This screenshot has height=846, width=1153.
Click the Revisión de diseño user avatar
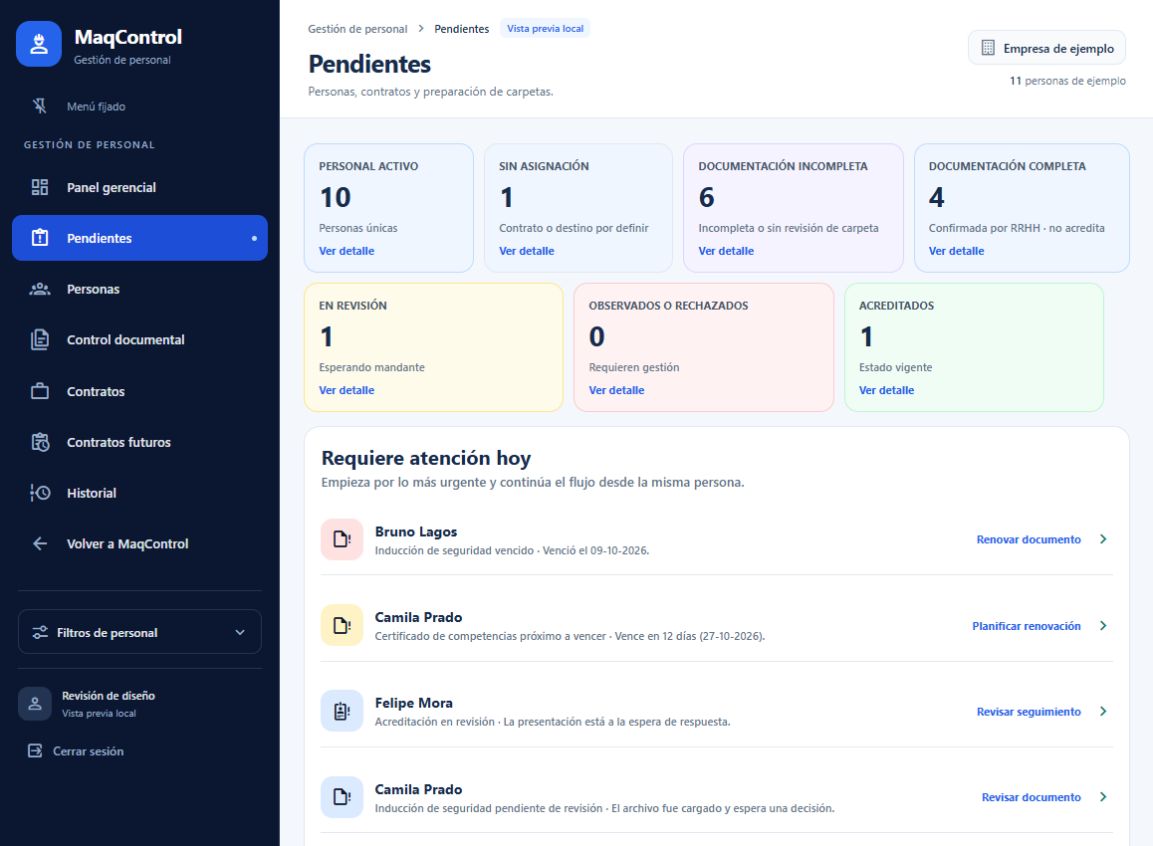coord(35,703)
